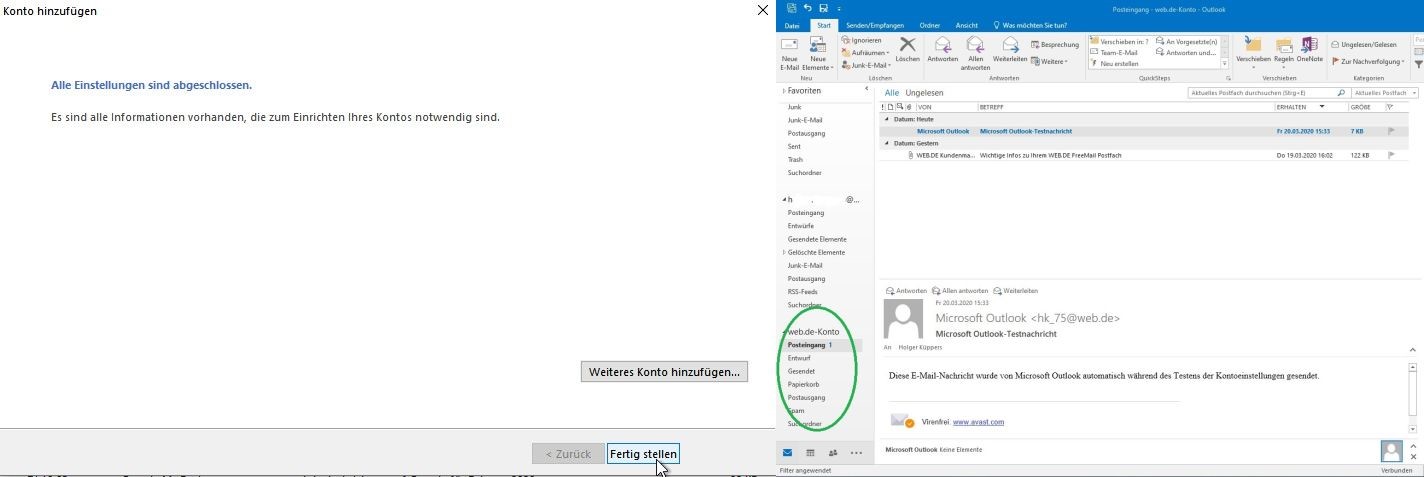Click the Aktuelles Postfach durchsuchen search box
This screenshot has width=1424, height=477.
[x=1267, y=92]
